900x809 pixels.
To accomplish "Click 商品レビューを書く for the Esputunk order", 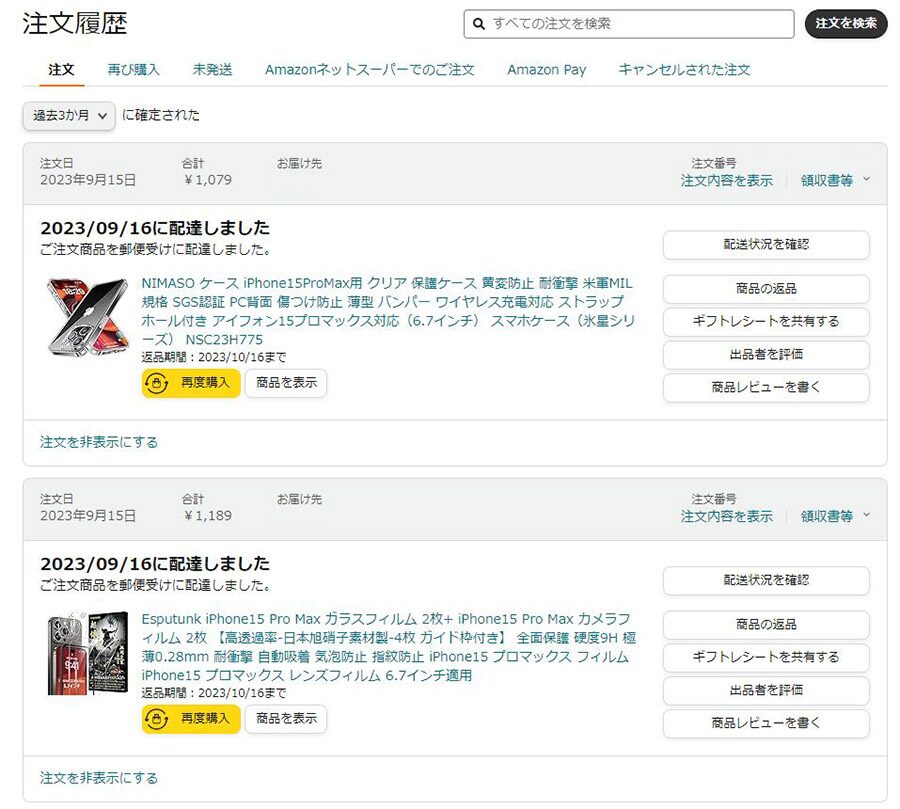I will [x=766, y=723].
